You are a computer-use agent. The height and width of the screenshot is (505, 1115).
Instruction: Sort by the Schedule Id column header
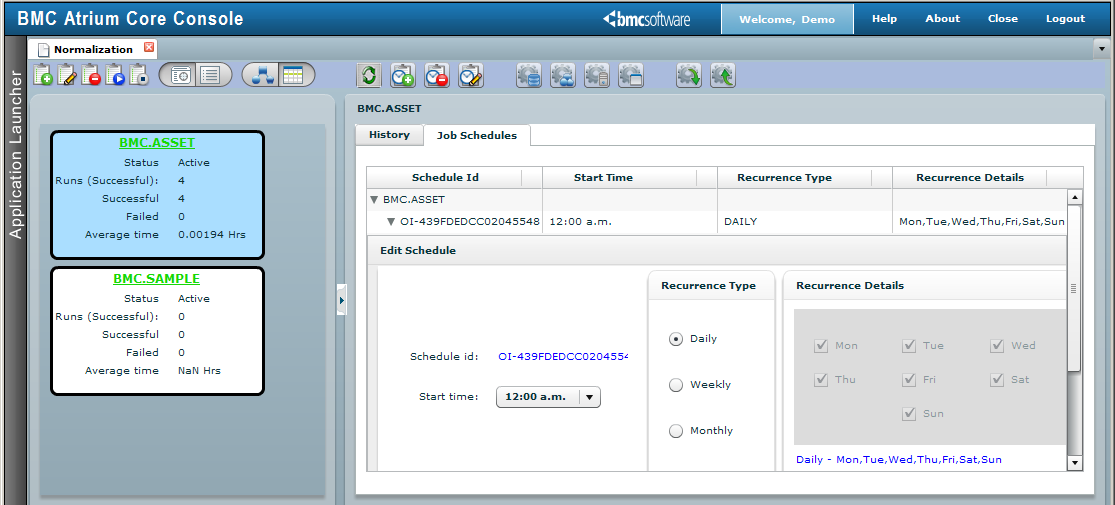click(x=454, y=178)
